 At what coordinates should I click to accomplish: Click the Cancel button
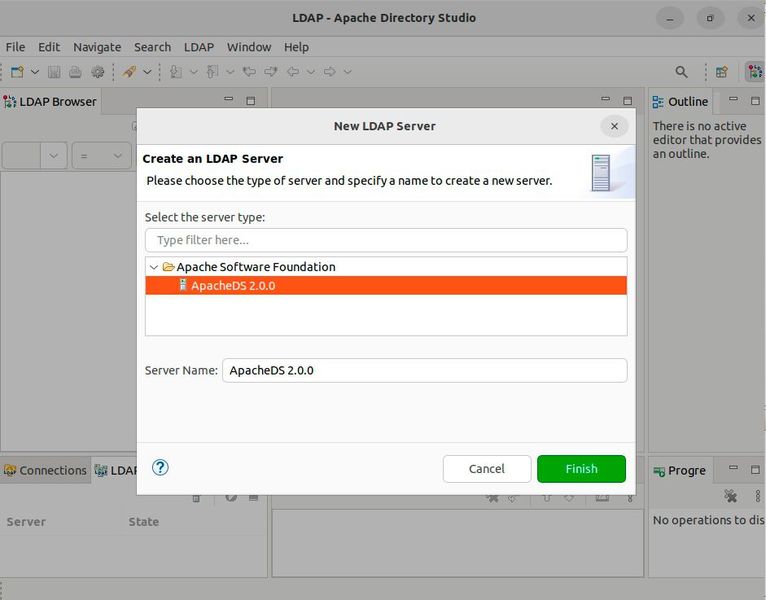click(x=487, y=469)
